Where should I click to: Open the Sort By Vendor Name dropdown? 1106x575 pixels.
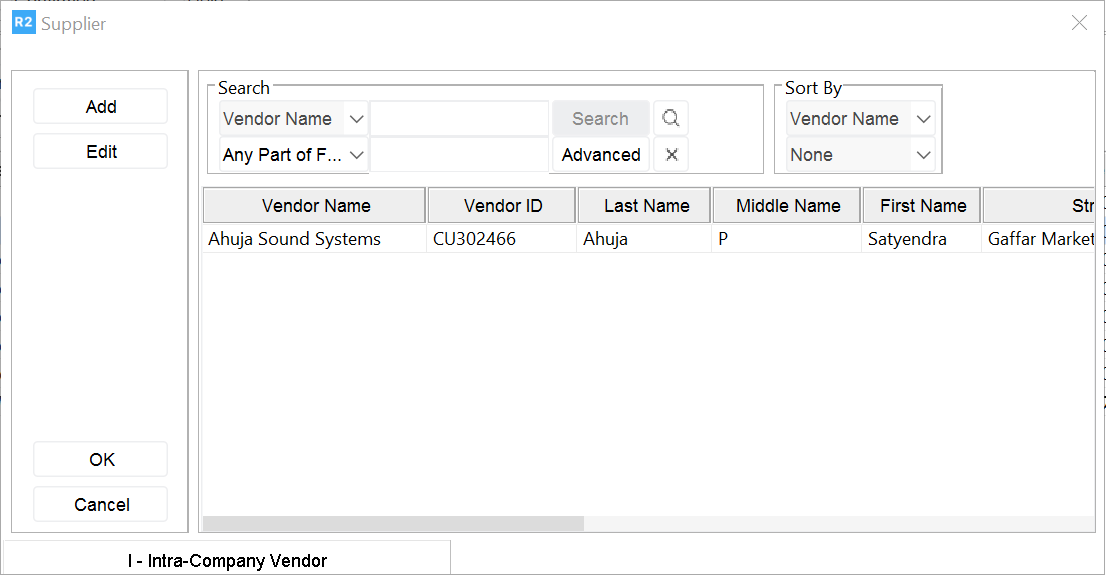[x=923, y=119]
